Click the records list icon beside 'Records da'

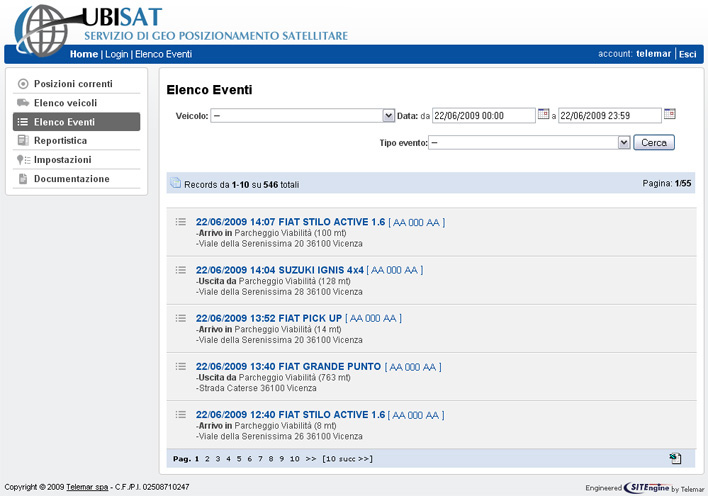coord(175,183)
